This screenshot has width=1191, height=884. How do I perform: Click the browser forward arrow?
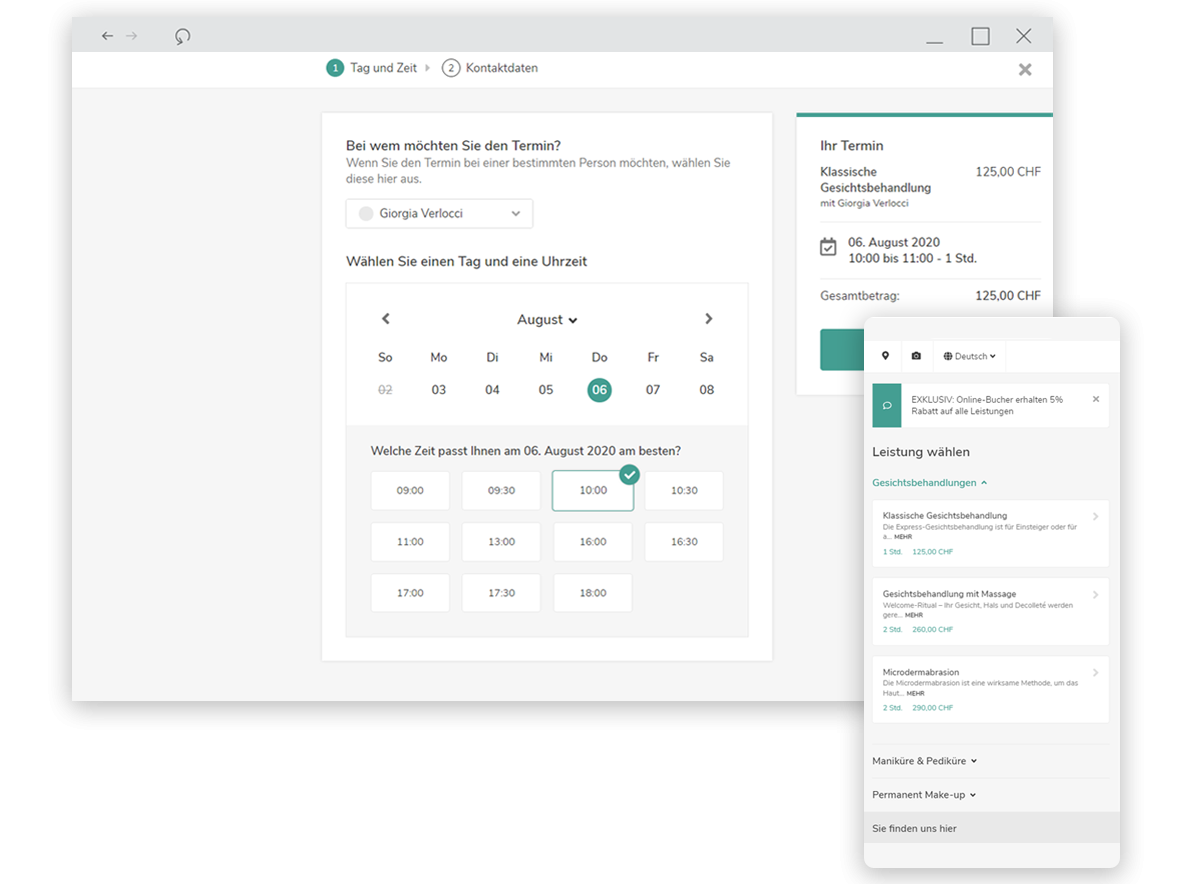tap(131, 36)
